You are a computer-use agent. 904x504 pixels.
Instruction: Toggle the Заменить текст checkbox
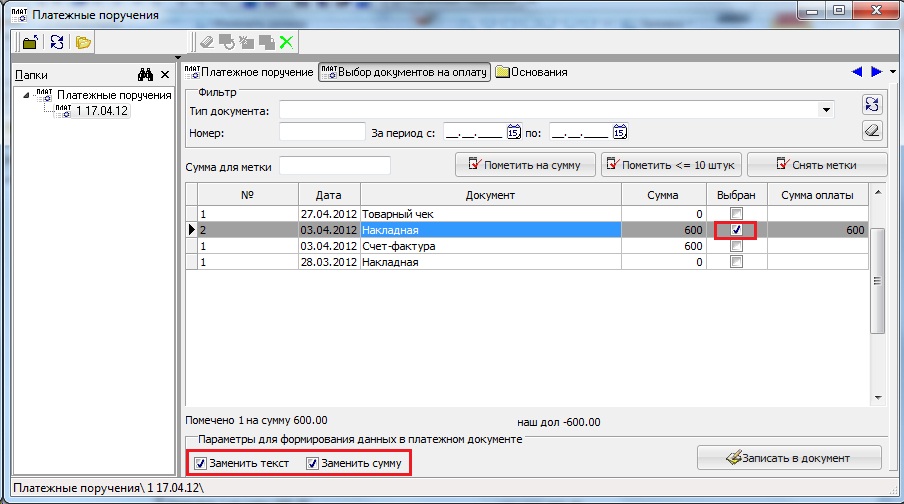200,463
